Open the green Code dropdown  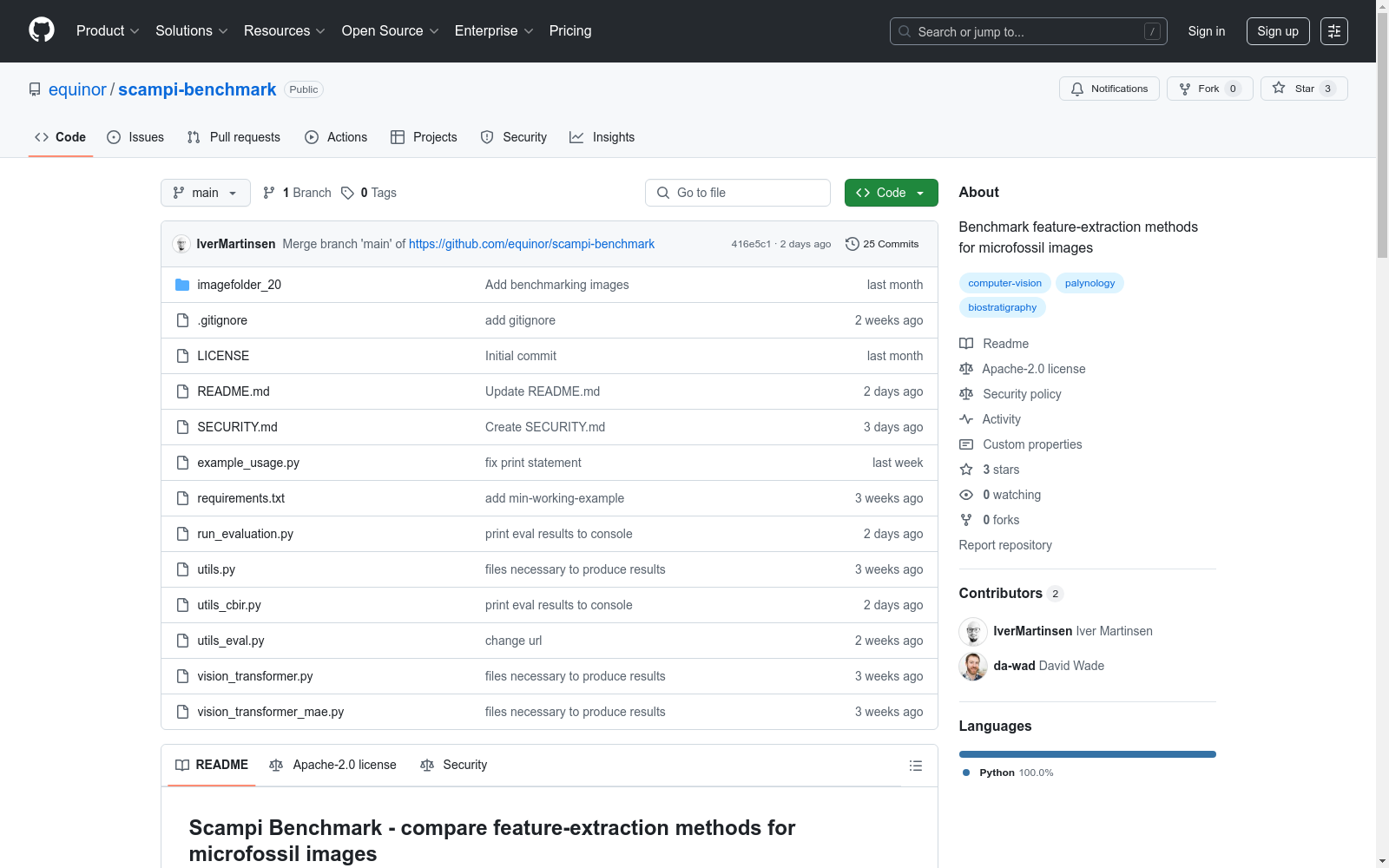[x=891, y=193]
